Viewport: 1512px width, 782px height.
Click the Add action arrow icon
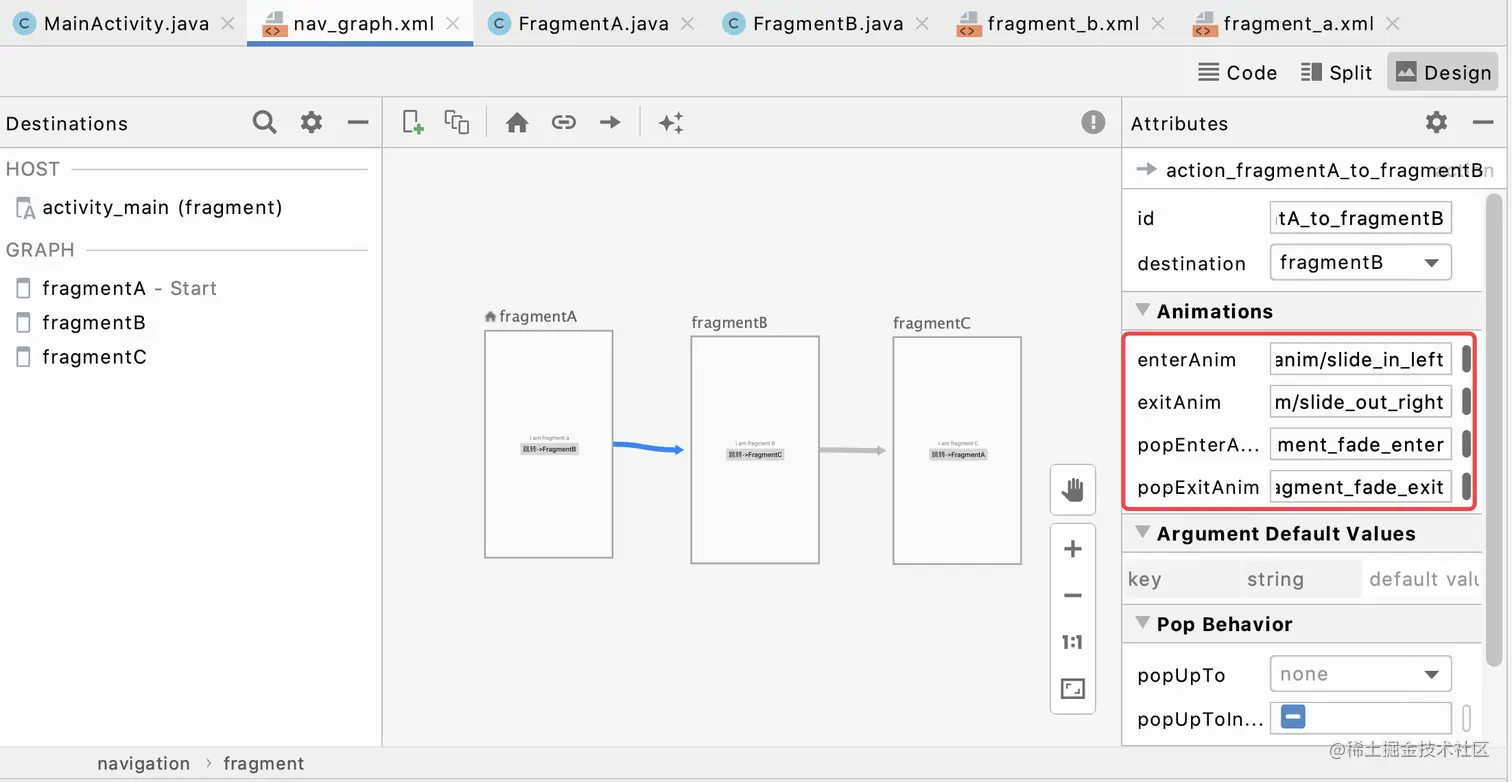coord(610,122)
